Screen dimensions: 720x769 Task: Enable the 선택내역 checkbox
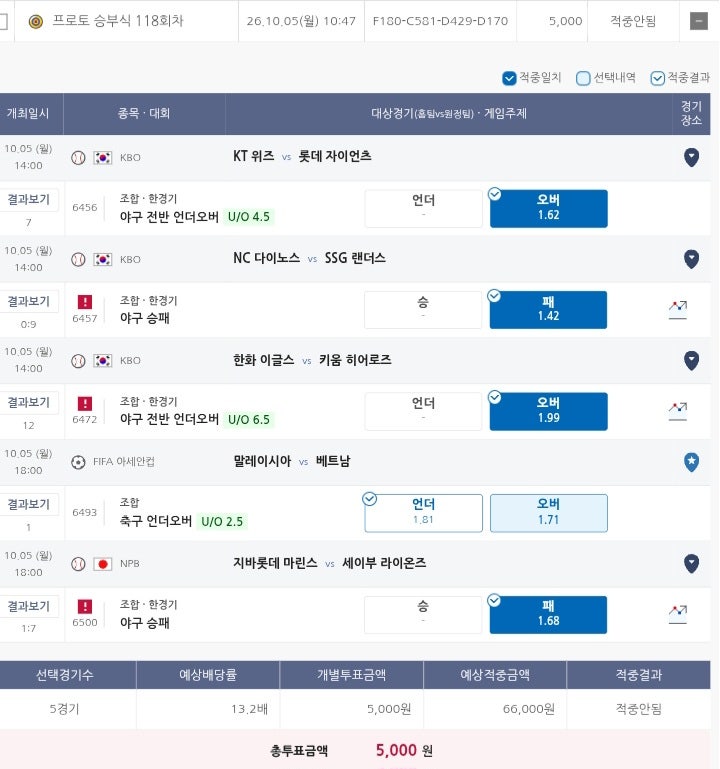tap(583, 78)
